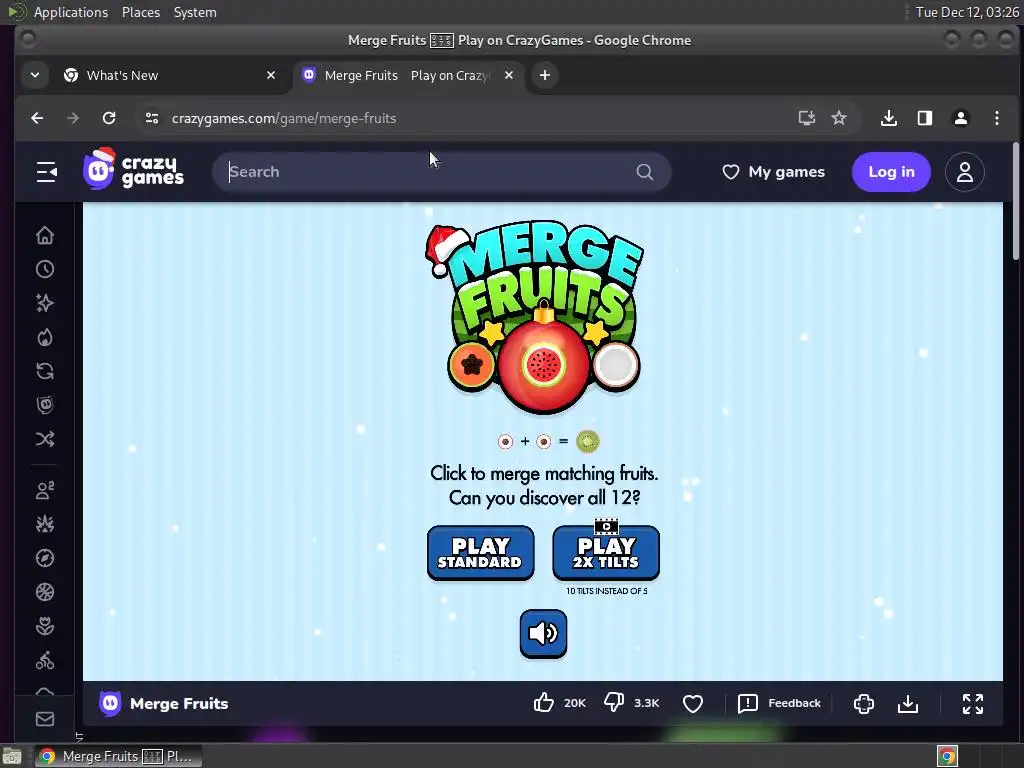Screen dimensions: 1024x768
Task: Go to Home in the sidebar
Action: (45, 235)
